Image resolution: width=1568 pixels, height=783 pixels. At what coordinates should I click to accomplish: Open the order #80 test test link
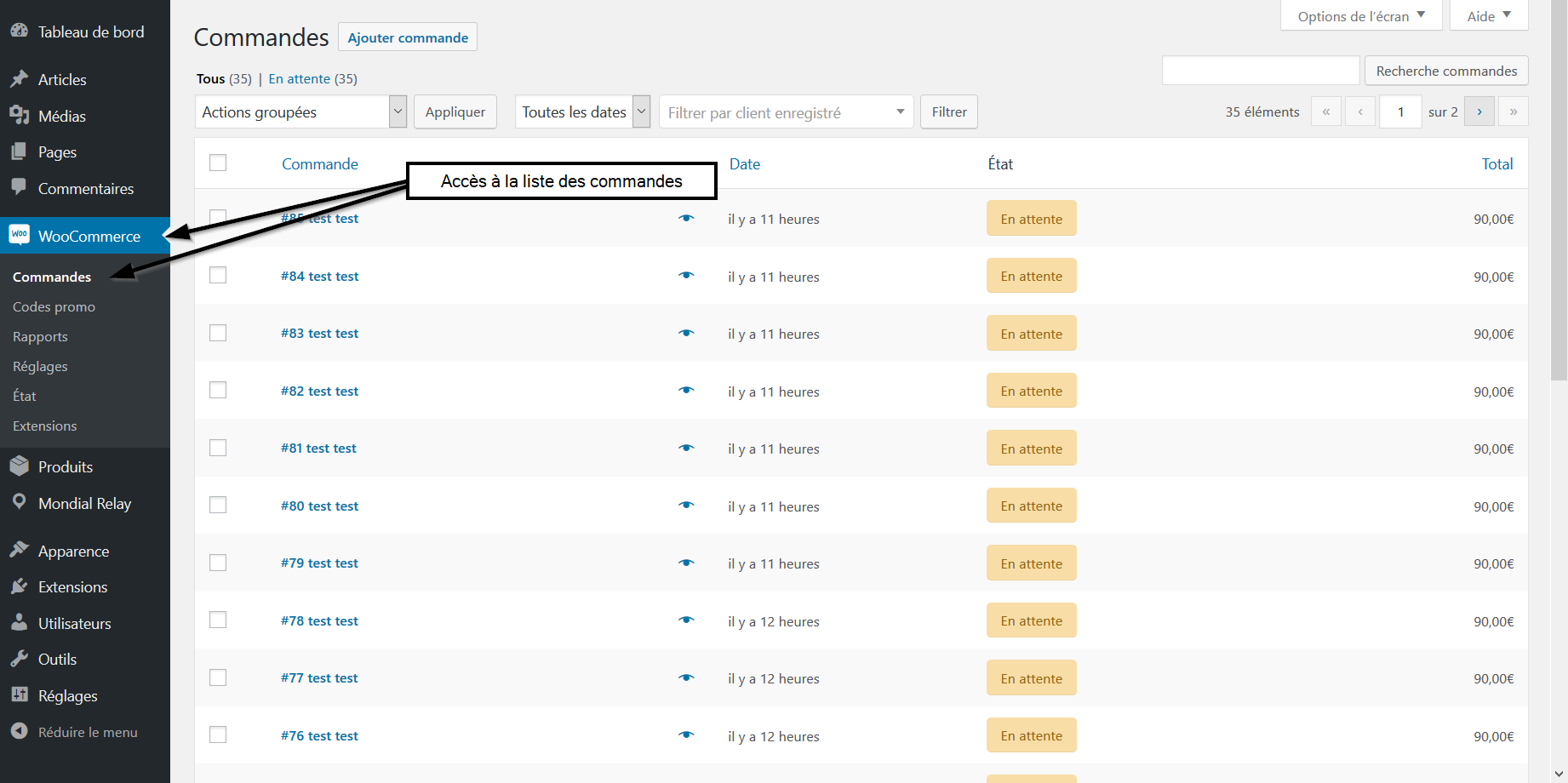point(319,506)
